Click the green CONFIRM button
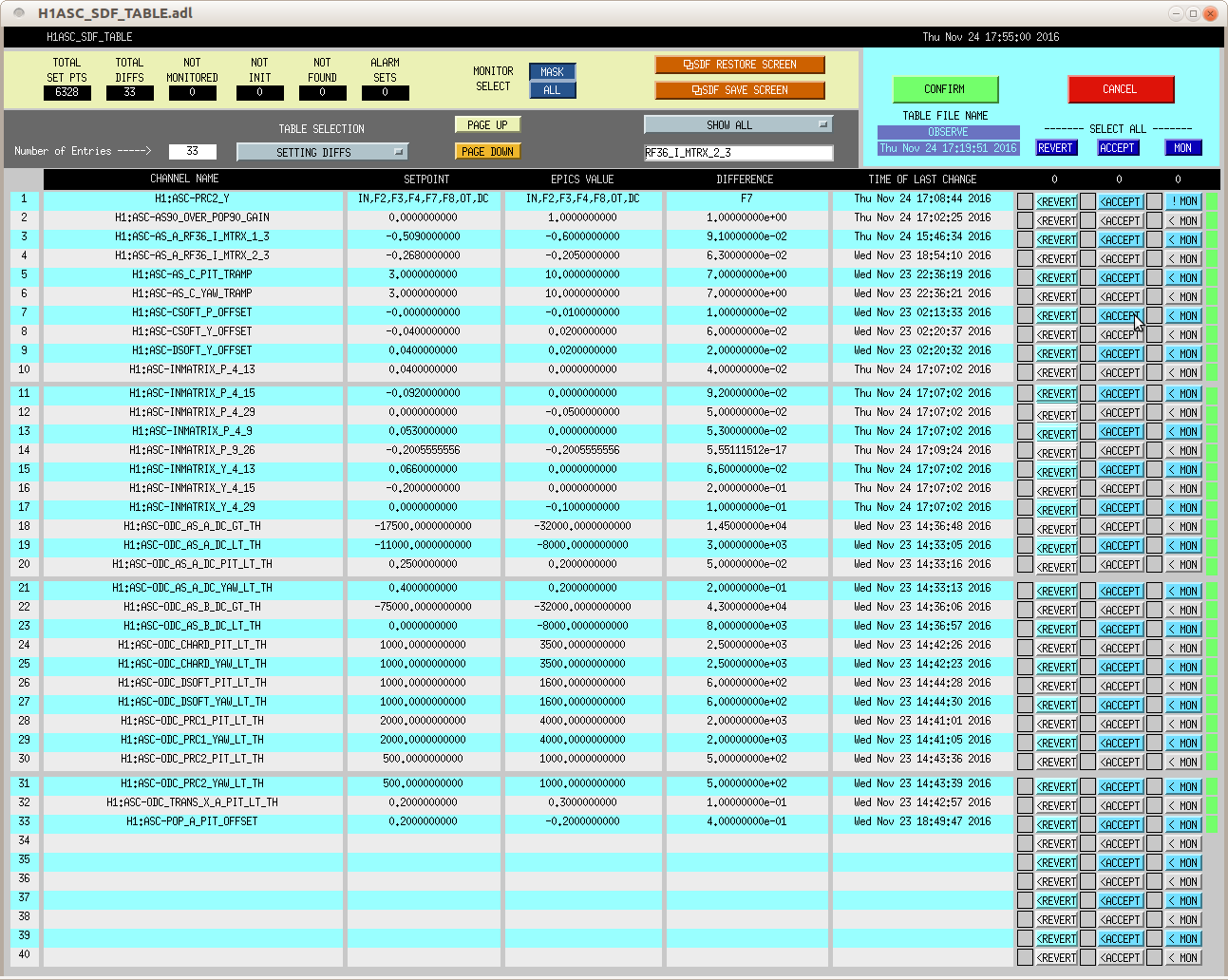The width and height of the screenshot is (1228, 980). (945, 89)
